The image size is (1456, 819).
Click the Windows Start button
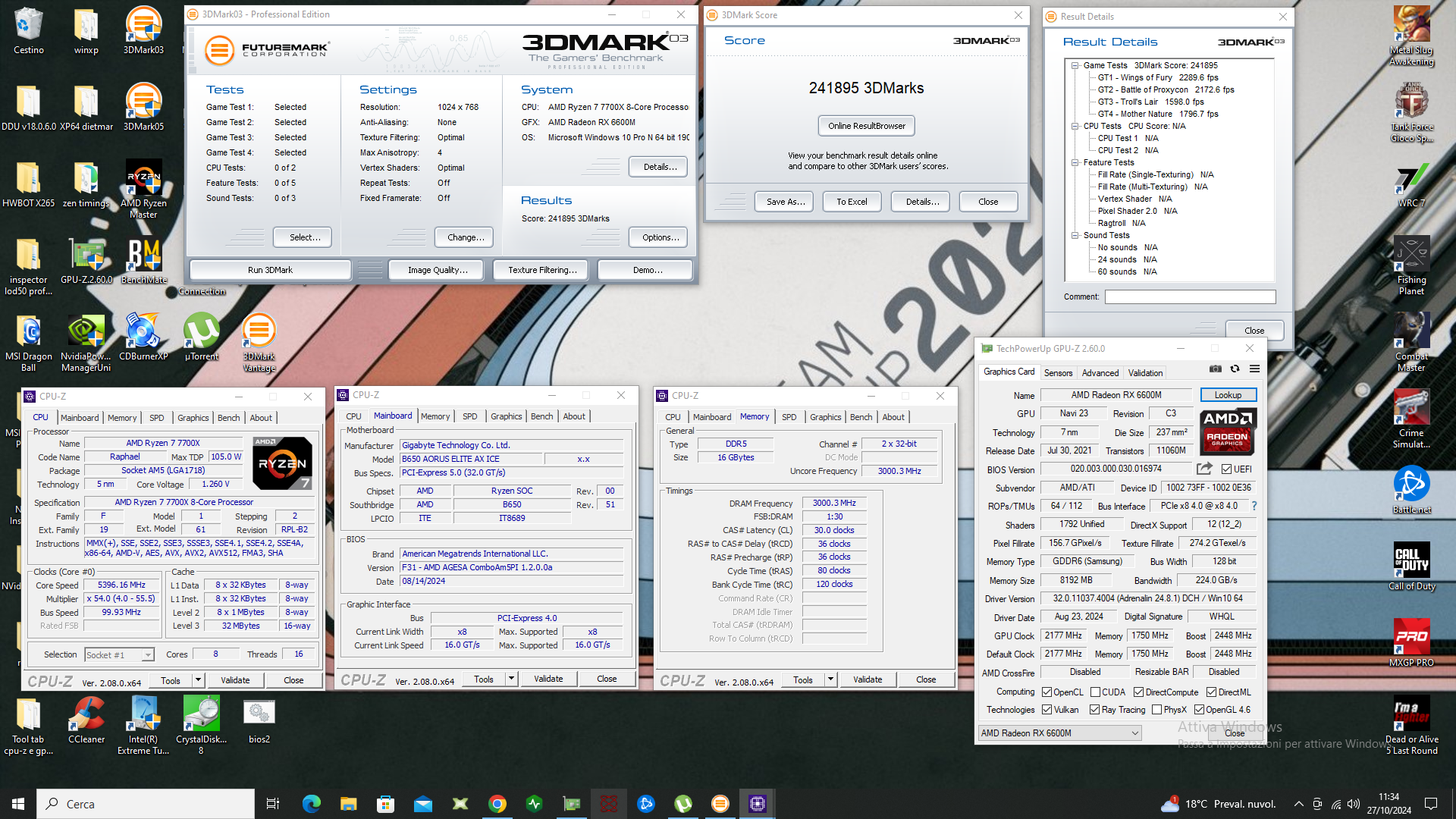[x=18, y=804]
